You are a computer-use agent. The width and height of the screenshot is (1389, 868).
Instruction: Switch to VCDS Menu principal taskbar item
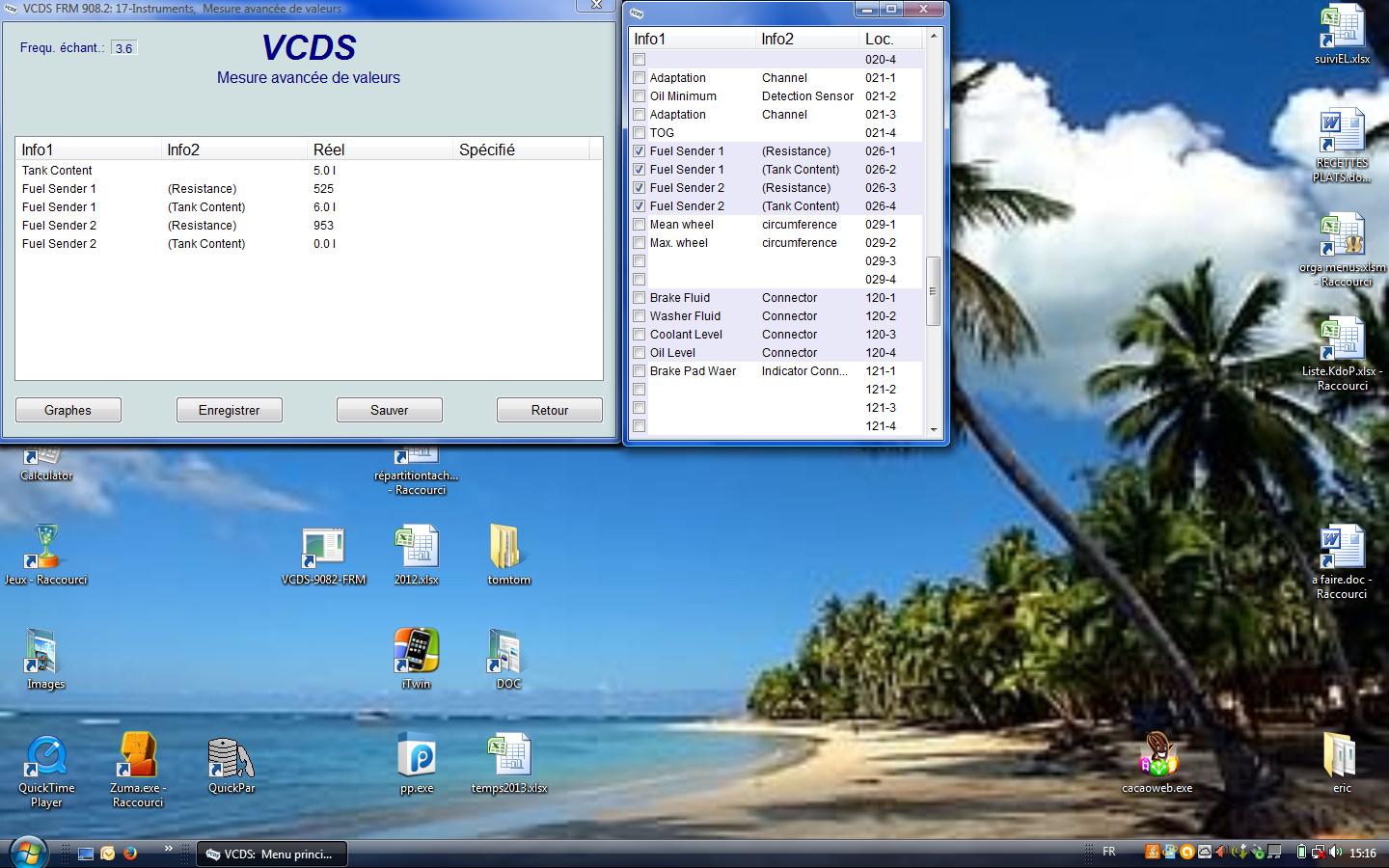pos(272,854)
